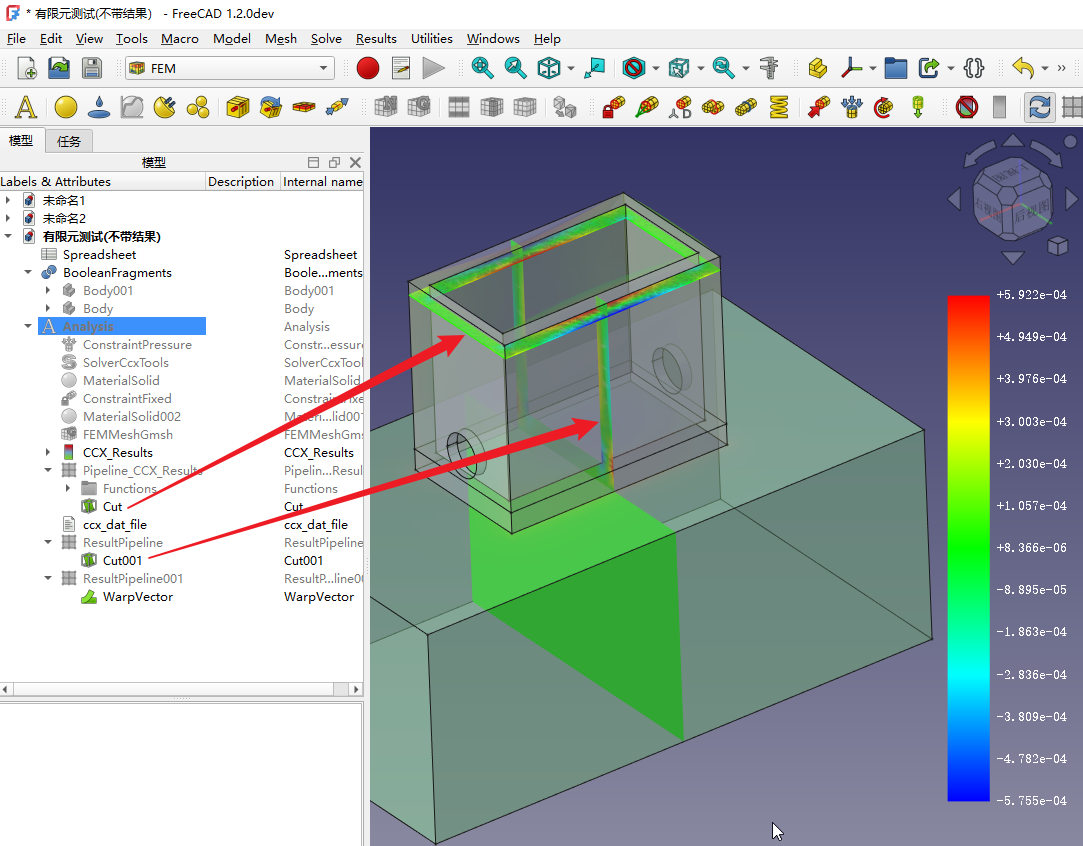Viewport: 1083px width, 846px height.
Task: Click the result color legend bar
Action: click(968, 548)
